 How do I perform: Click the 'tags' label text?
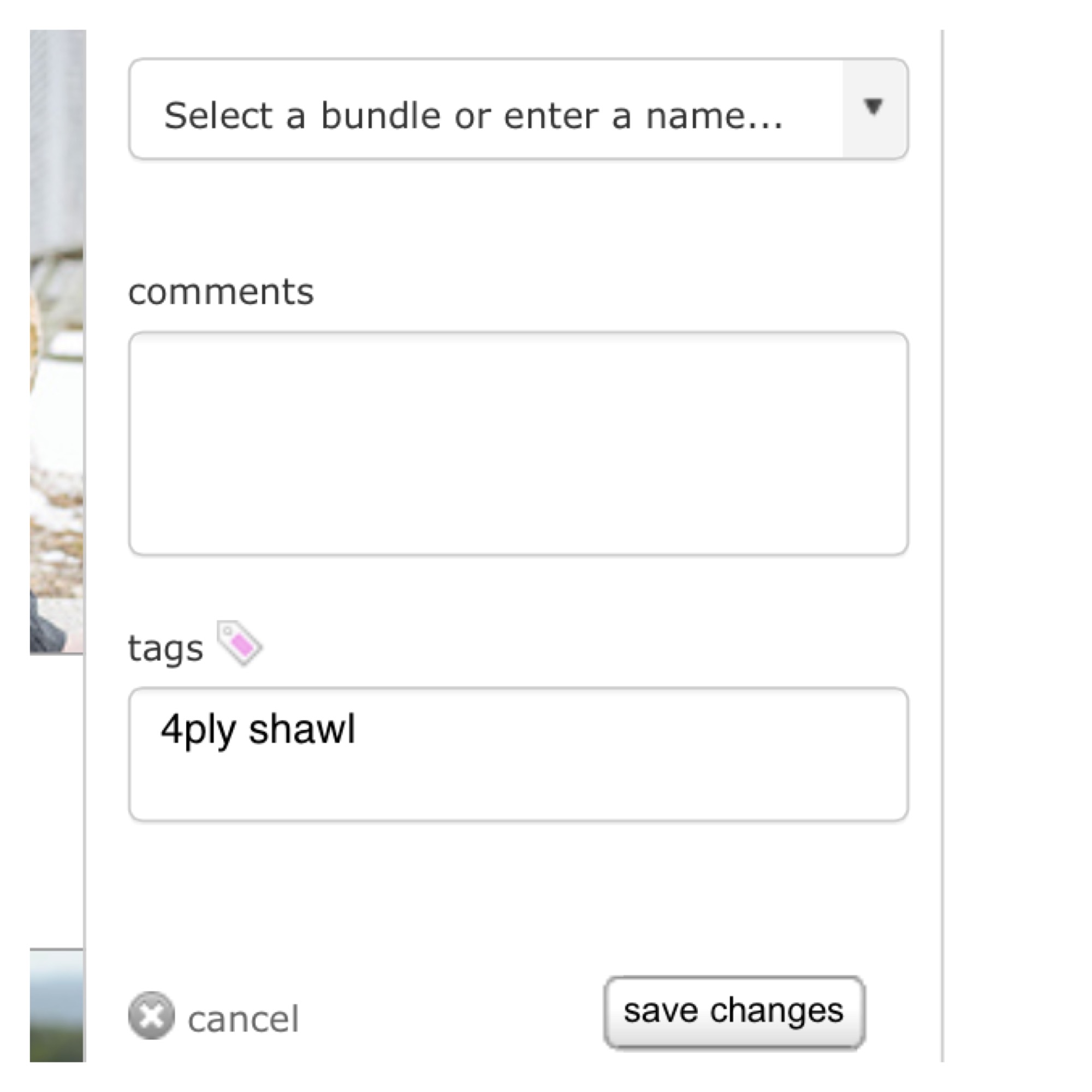tap(165, 648)
